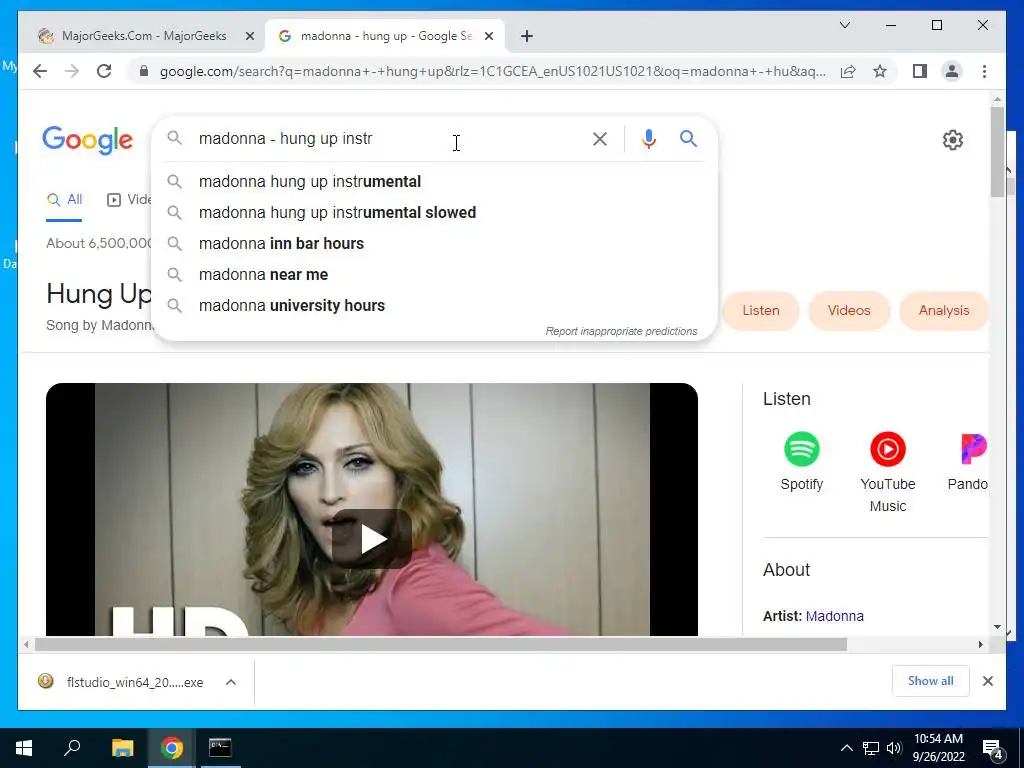
Task: Click Show all downloads button
Action: click(931, 681)
